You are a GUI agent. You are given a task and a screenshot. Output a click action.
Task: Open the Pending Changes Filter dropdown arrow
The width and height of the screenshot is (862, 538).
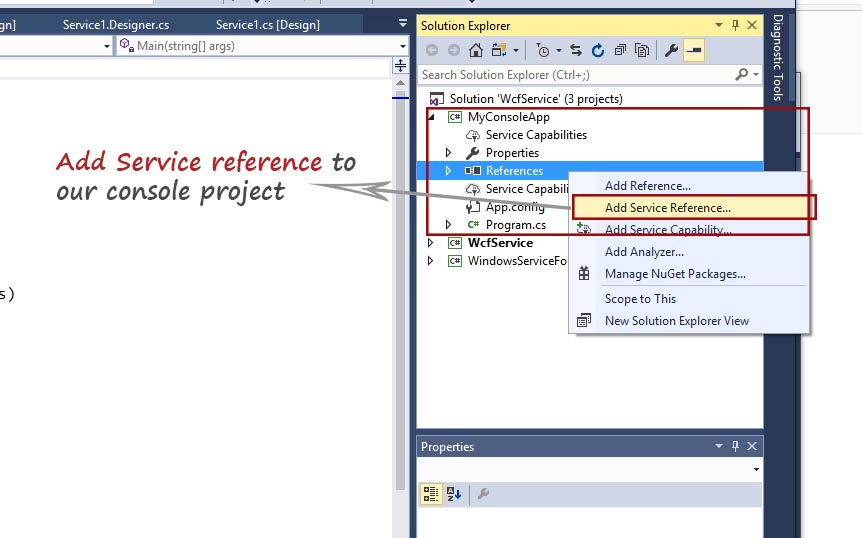(x=559, y=51)
